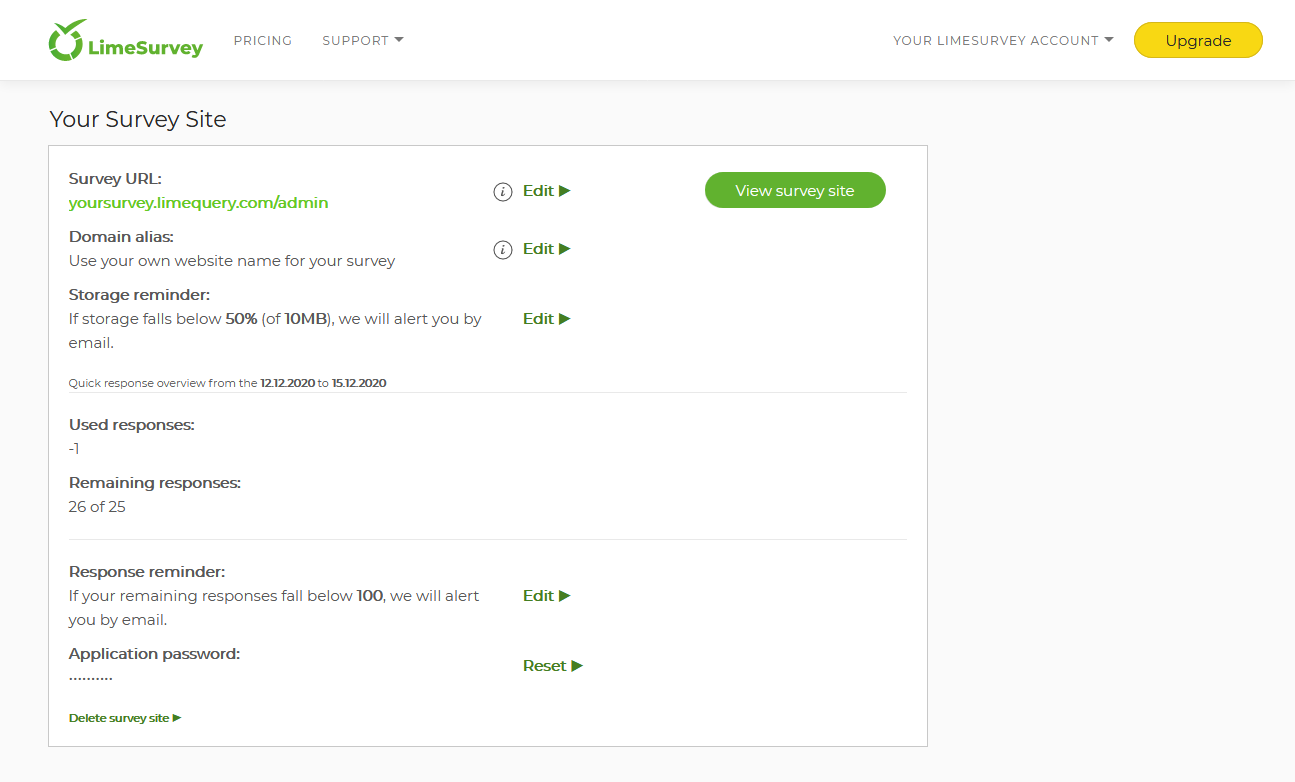Click Delete survey site link

[x=125, y=718]
